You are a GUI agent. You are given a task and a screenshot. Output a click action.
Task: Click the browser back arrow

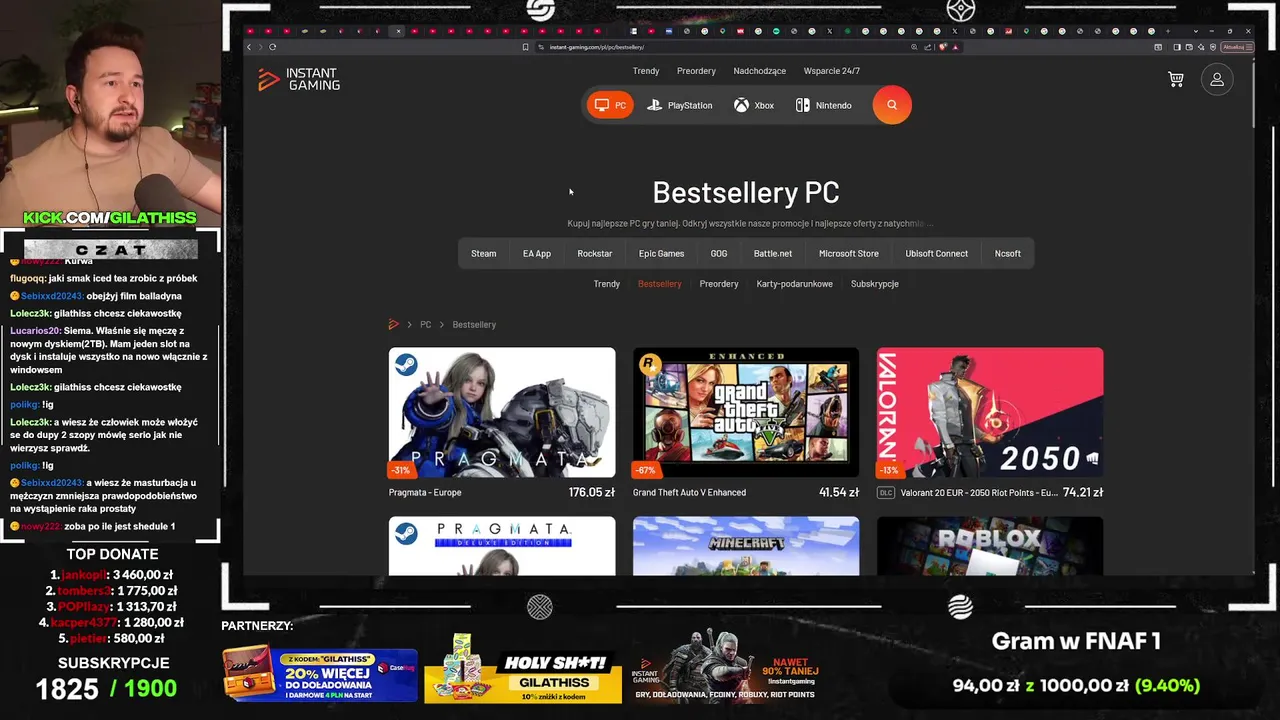pyautogui.click(x=249, y=47)
